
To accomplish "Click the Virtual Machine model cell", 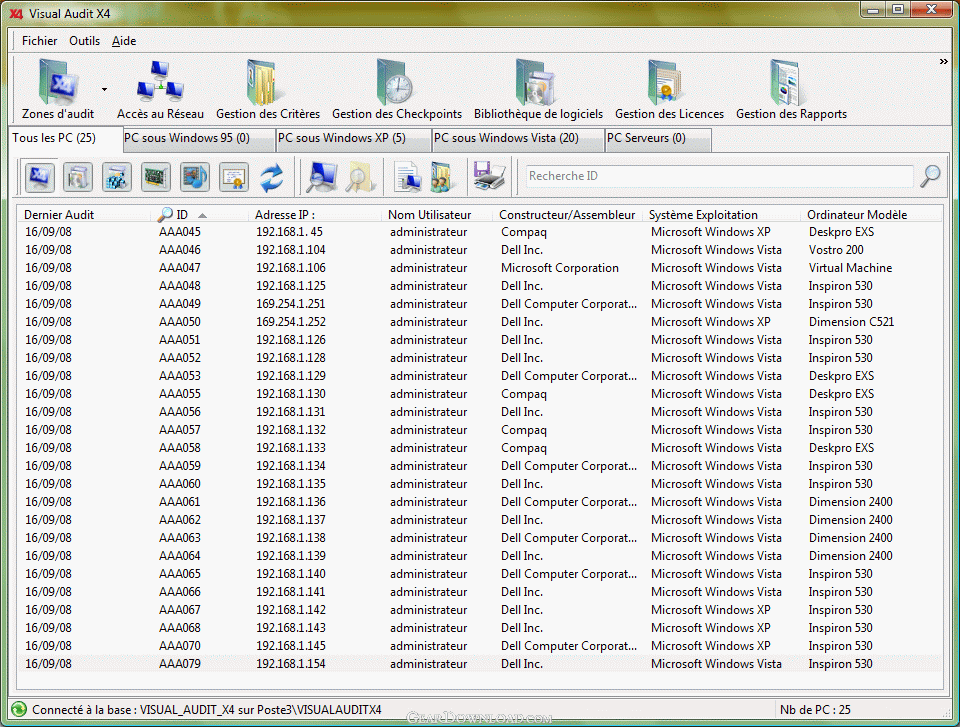I will [x=850, y=268].
